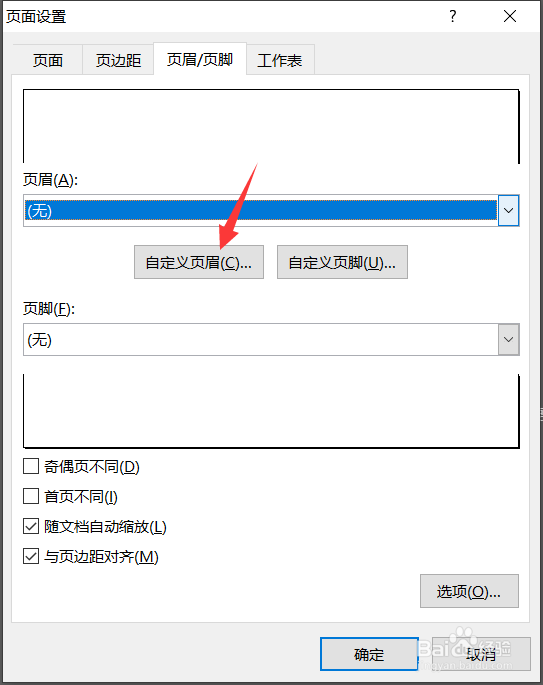Enable 奇偶页不同 checkbox
The height and width of the screenshot is (685, 543).
[x=31, y=466]
